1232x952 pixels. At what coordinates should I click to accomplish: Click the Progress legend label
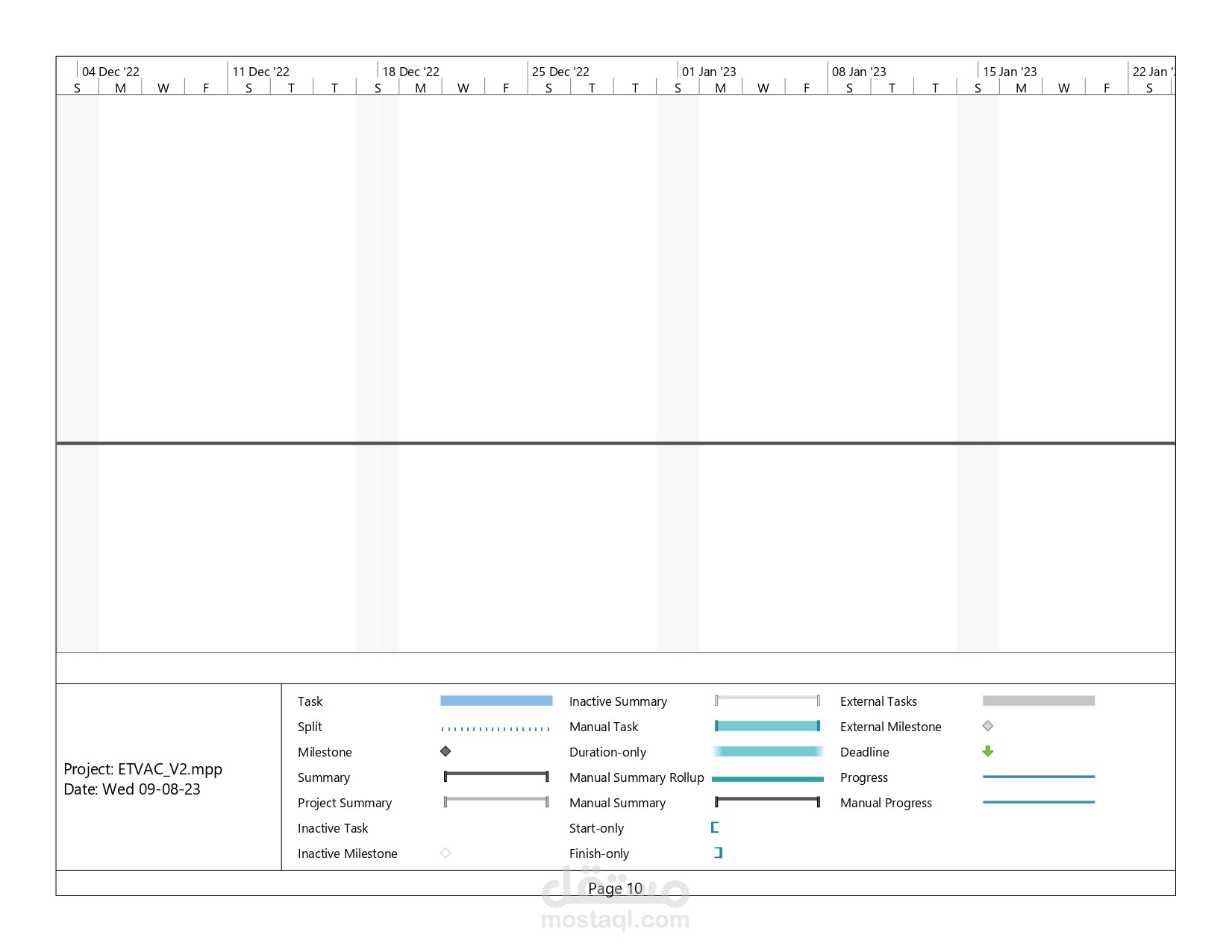pyautogui.click(x=863, y=777)
